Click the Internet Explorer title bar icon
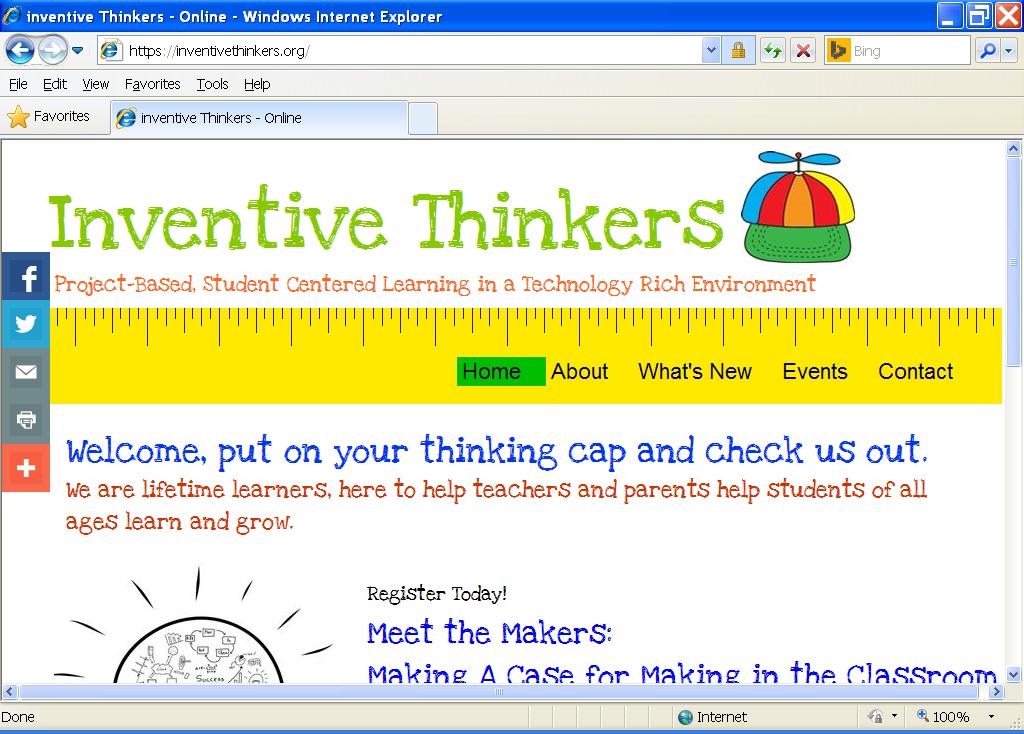 click(x=12, y=16)
